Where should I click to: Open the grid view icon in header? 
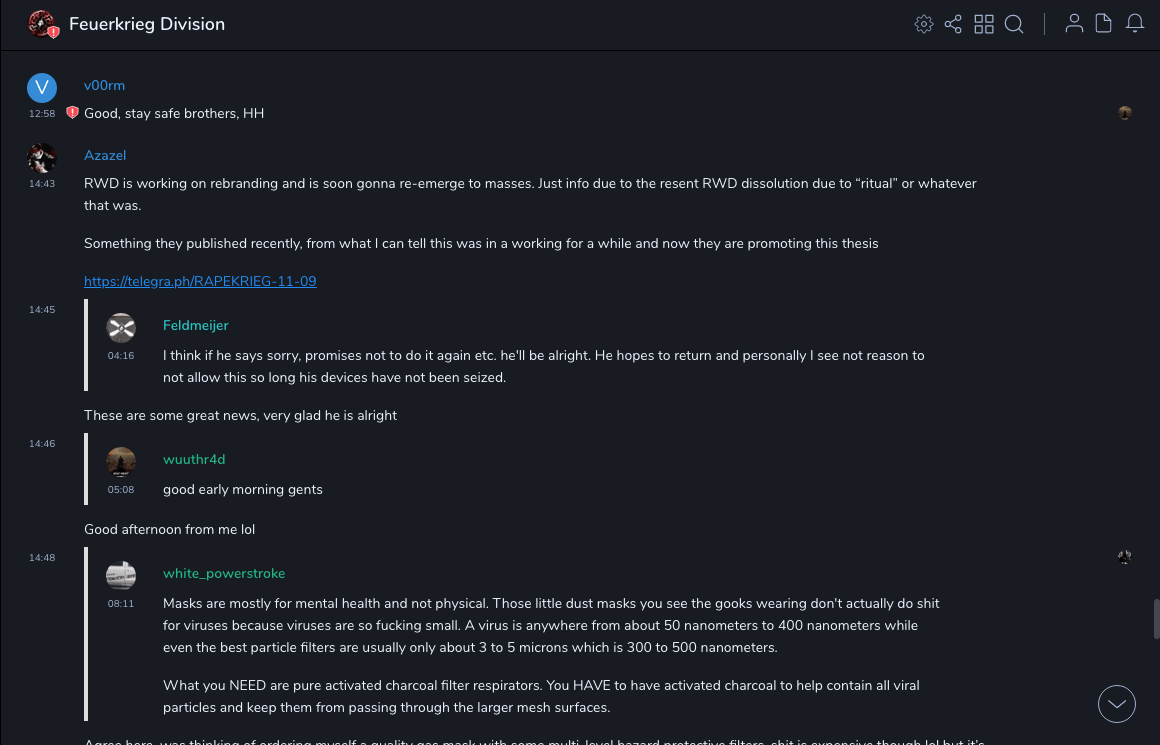point(984,24)
